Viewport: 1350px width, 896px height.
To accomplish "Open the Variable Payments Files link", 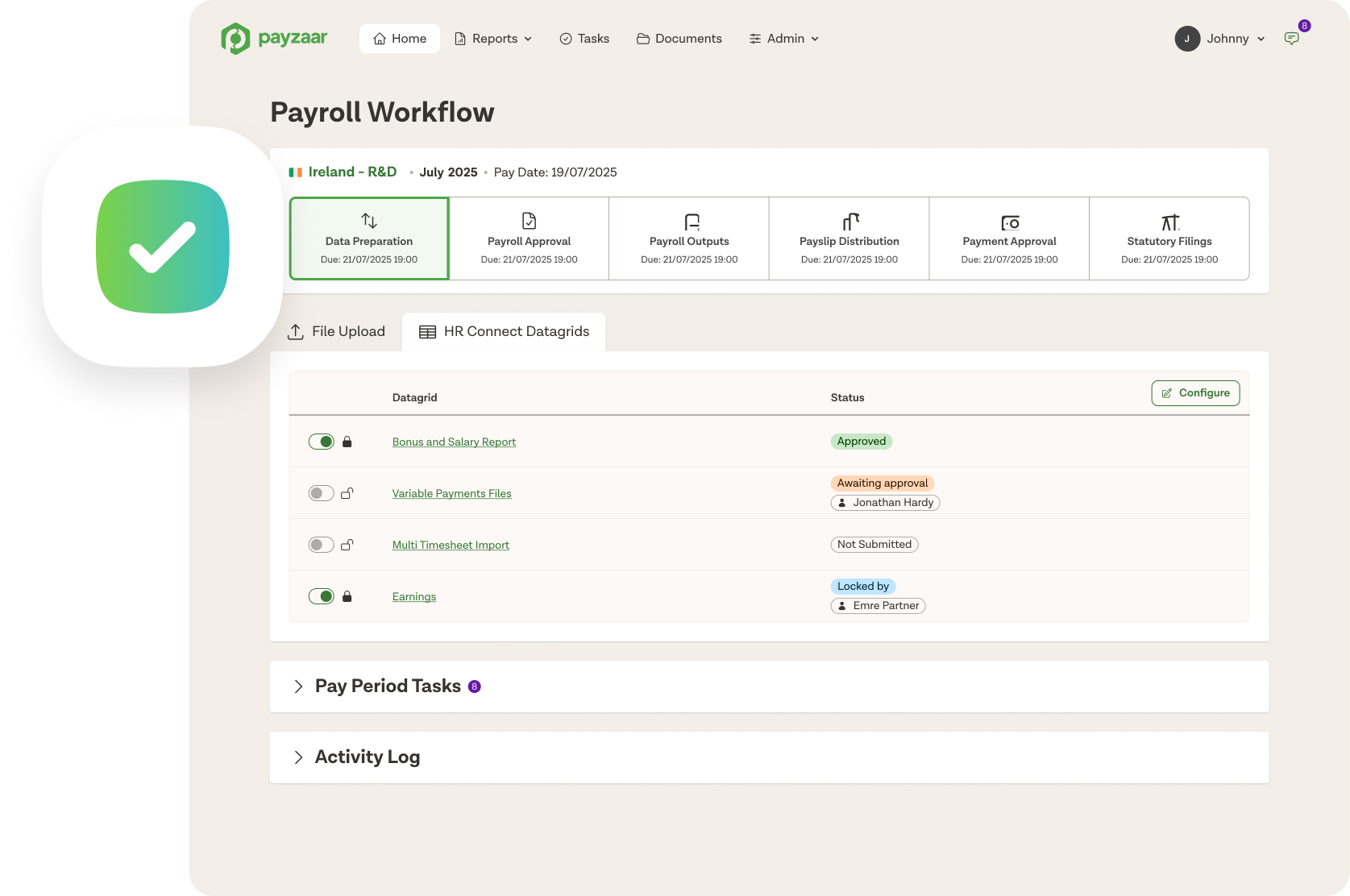I will [x=451, y=494].
